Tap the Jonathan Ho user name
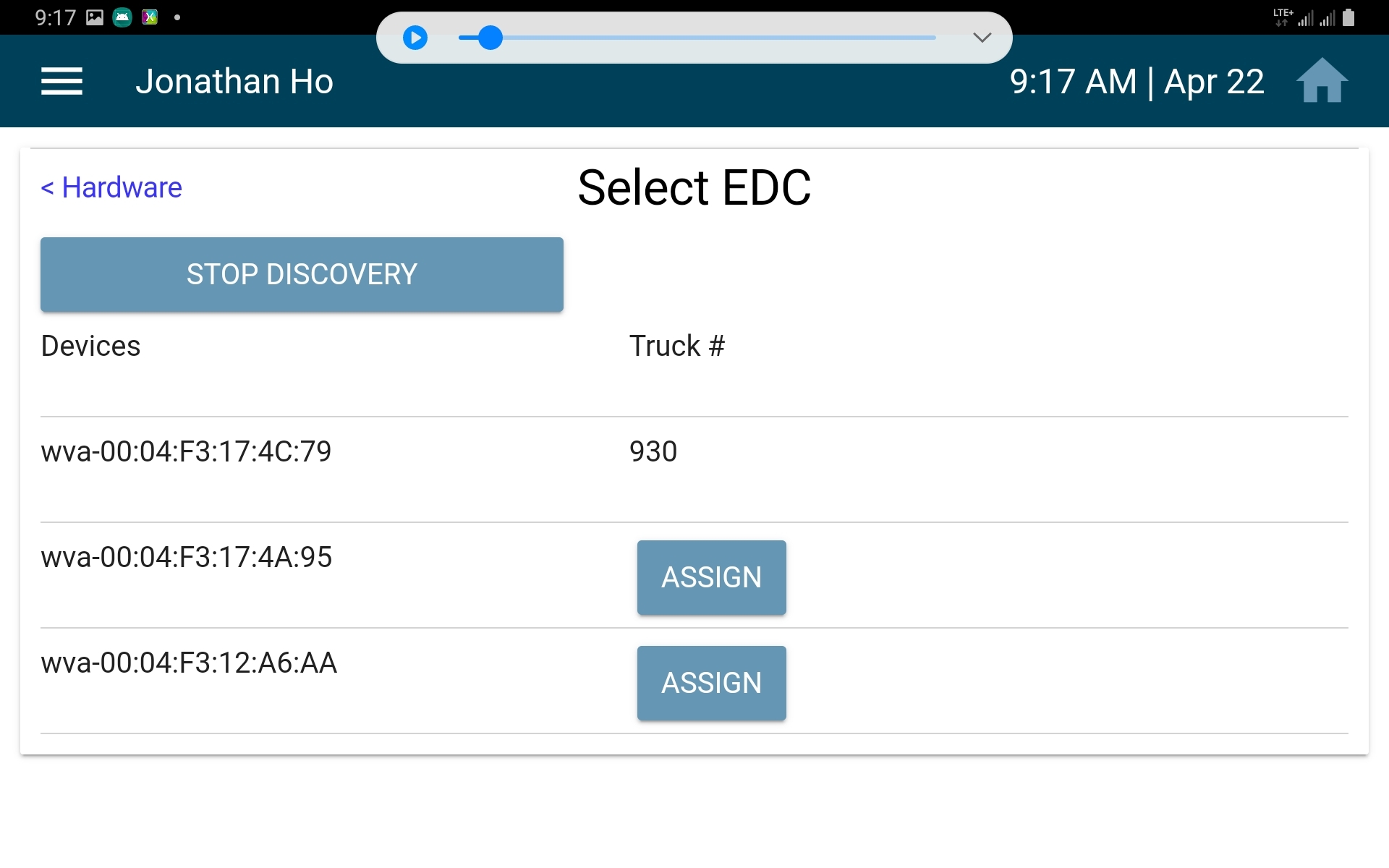1389x868 pixels. tap(234, 81)
